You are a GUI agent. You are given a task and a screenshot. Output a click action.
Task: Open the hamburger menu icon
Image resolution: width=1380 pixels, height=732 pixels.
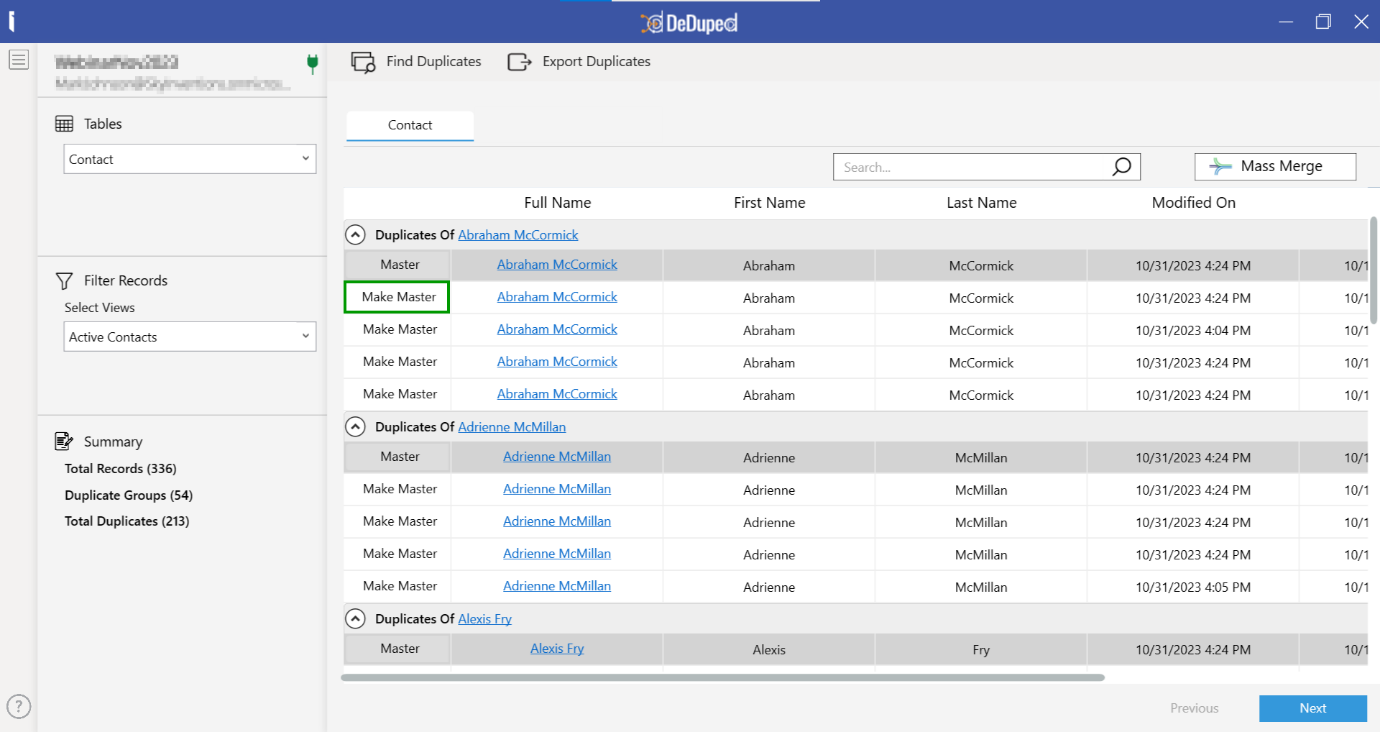coord(18,60)
